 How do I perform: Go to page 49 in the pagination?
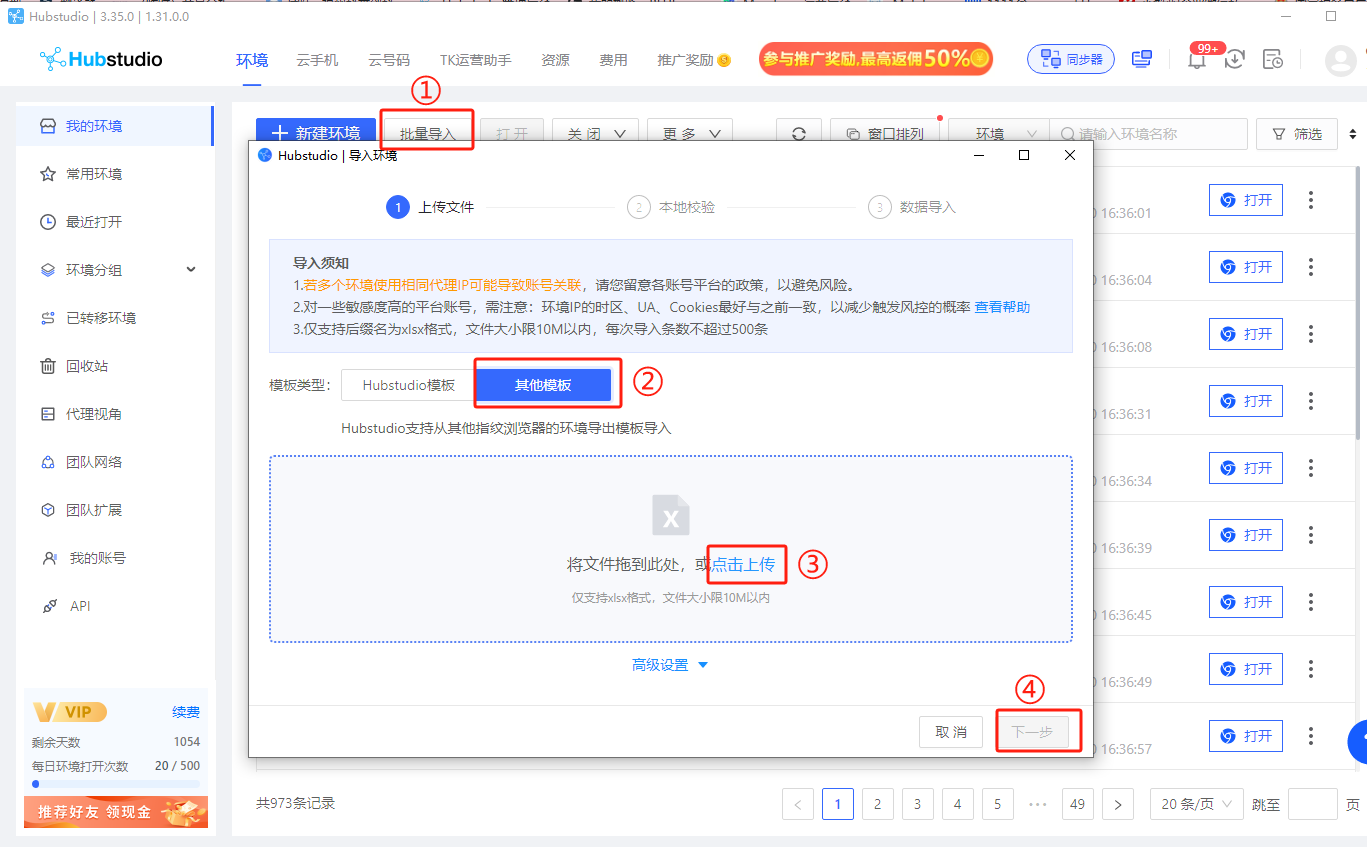click(1077, 804)
